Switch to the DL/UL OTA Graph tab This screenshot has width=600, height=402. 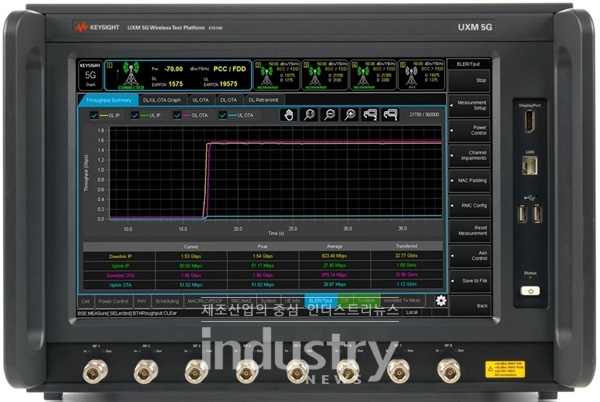162,100
